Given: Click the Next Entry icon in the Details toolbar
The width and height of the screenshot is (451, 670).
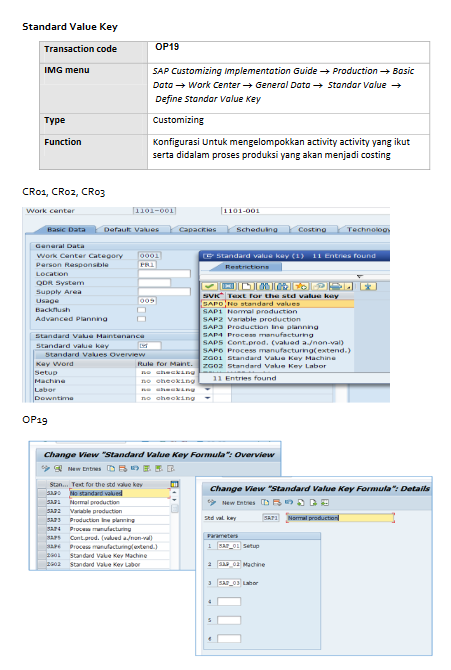Looking at the screenshot, I should click(x=313, y=502).
